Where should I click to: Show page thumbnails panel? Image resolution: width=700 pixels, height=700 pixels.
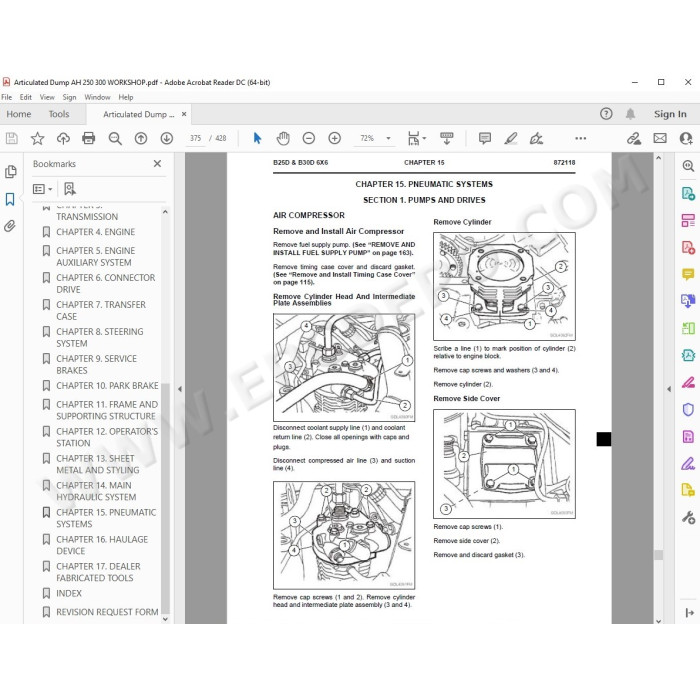pyautogui.click(x=11, y=172)
